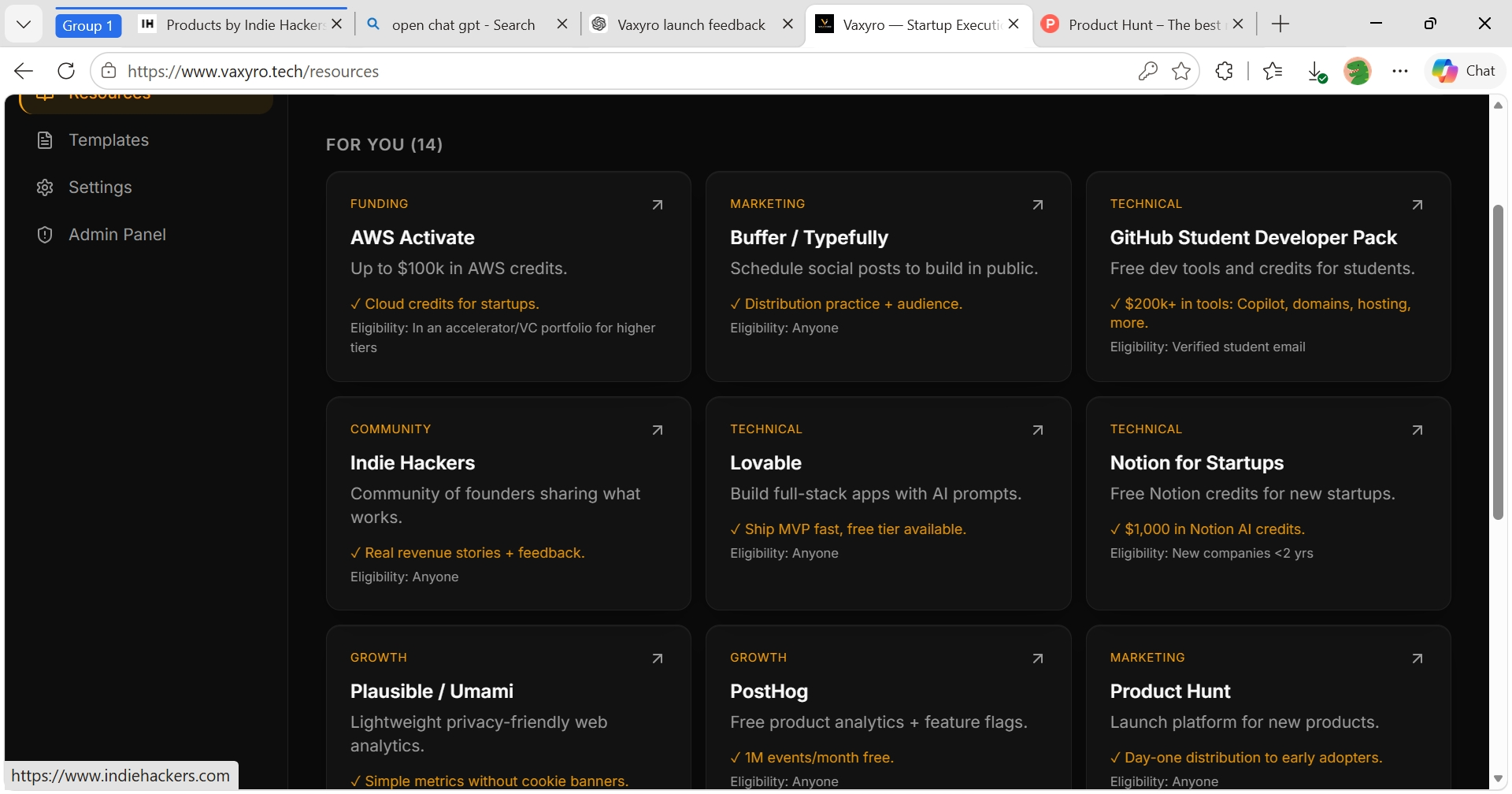Click text '1M events/month free.'
This screenshot has width=1512, height=794.
click(819, 758)
